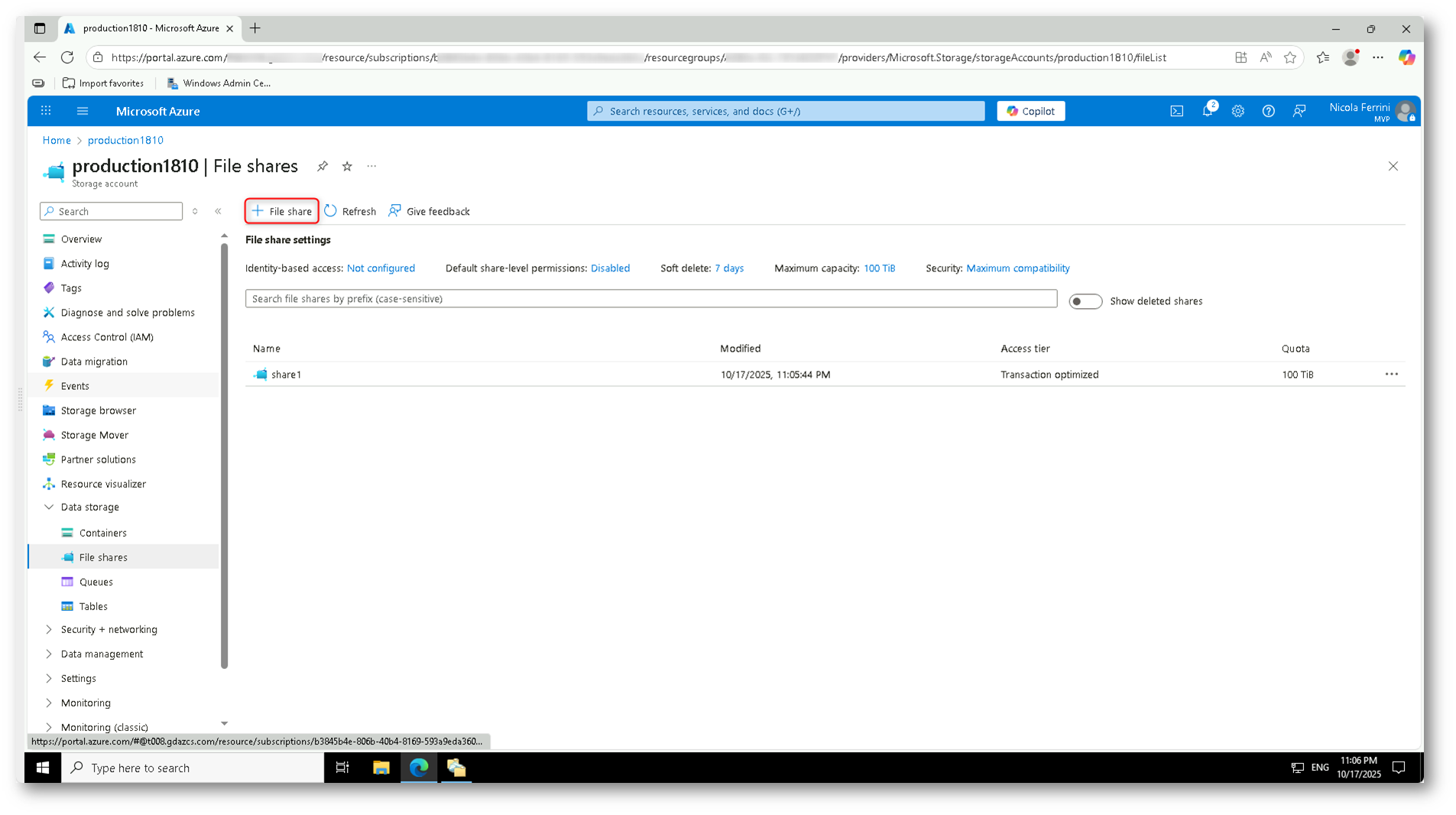Open more options for share1
The width and height of the screenshot is (1456, 815).
1391,374
